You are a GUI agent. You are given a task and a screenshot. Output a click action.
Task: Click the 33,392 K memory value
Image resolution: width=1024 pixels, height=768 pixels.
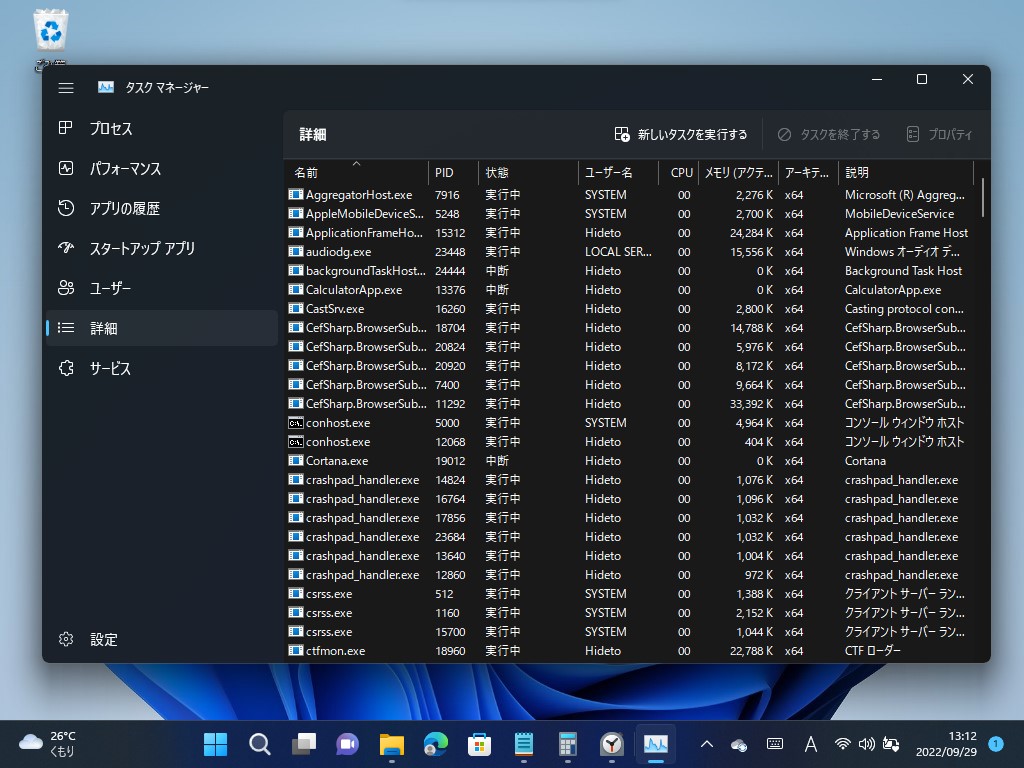[x=751, y=404]
